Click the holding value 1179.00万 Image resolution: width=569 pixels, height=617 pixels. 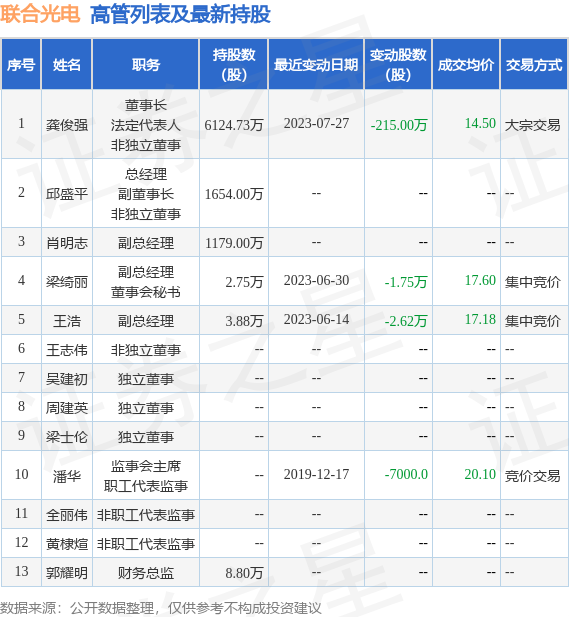point(234,243)
